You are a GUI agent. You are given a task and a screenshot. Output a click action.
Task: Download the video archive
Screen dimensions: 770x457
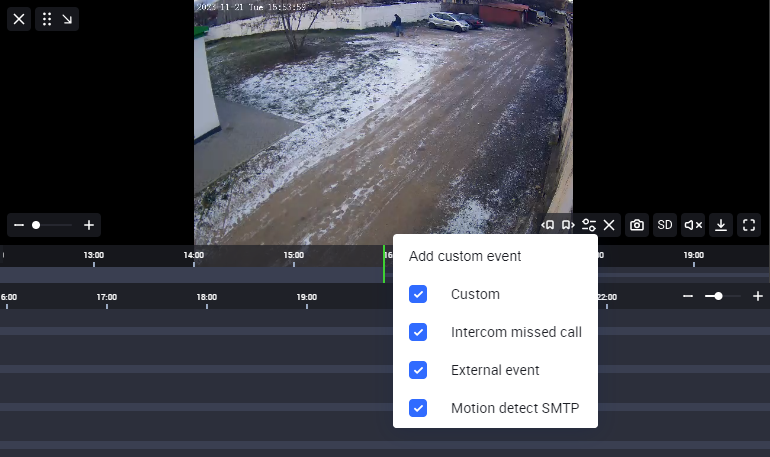721,225
